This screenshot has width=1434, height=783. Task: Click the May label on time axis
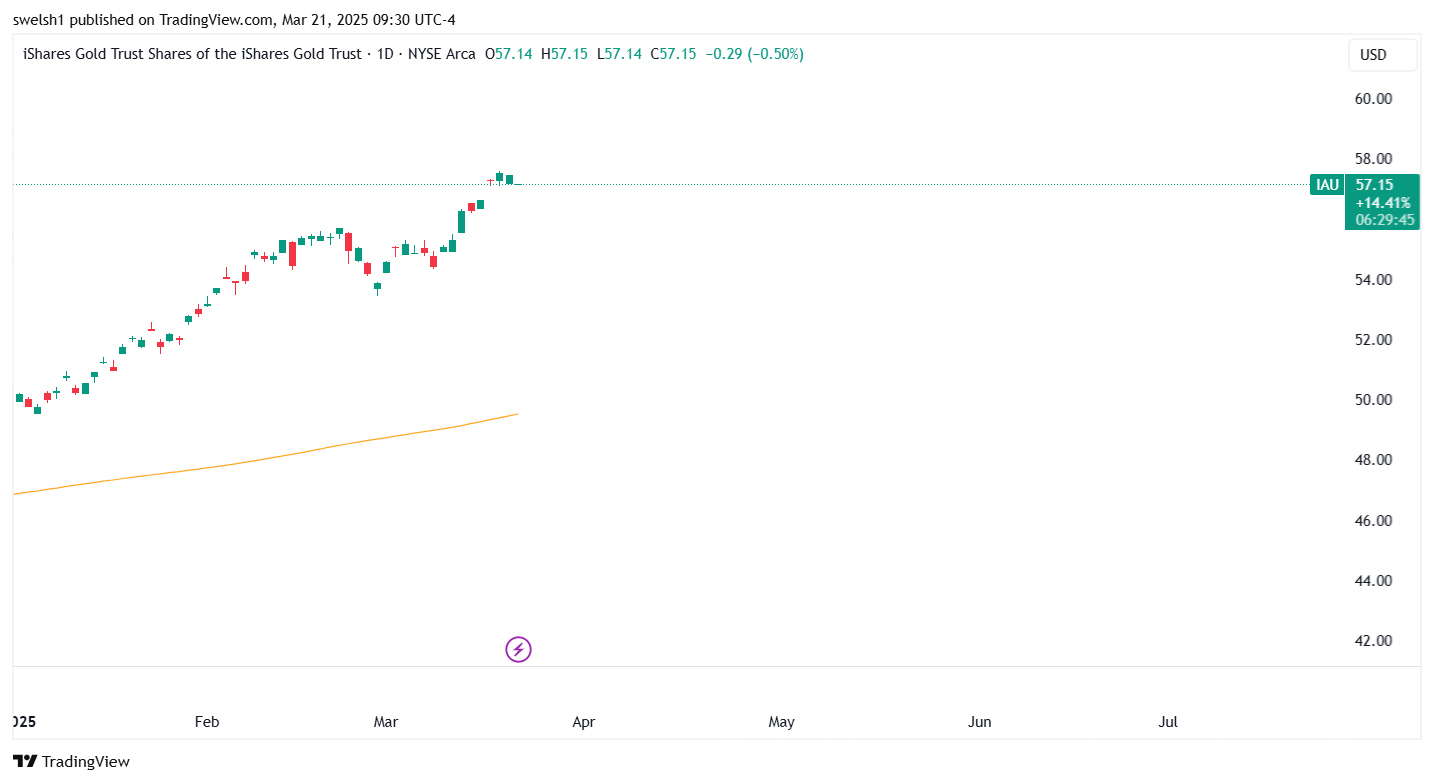coord(781,722)
